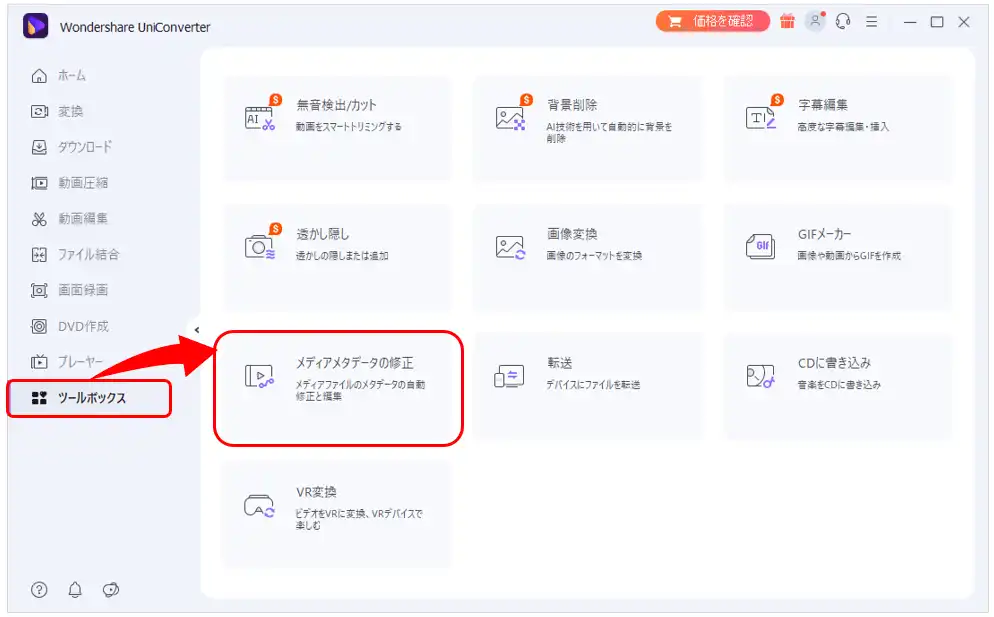Open the help question mark icon
Screen dimensions: 994x617
[39, 590]
